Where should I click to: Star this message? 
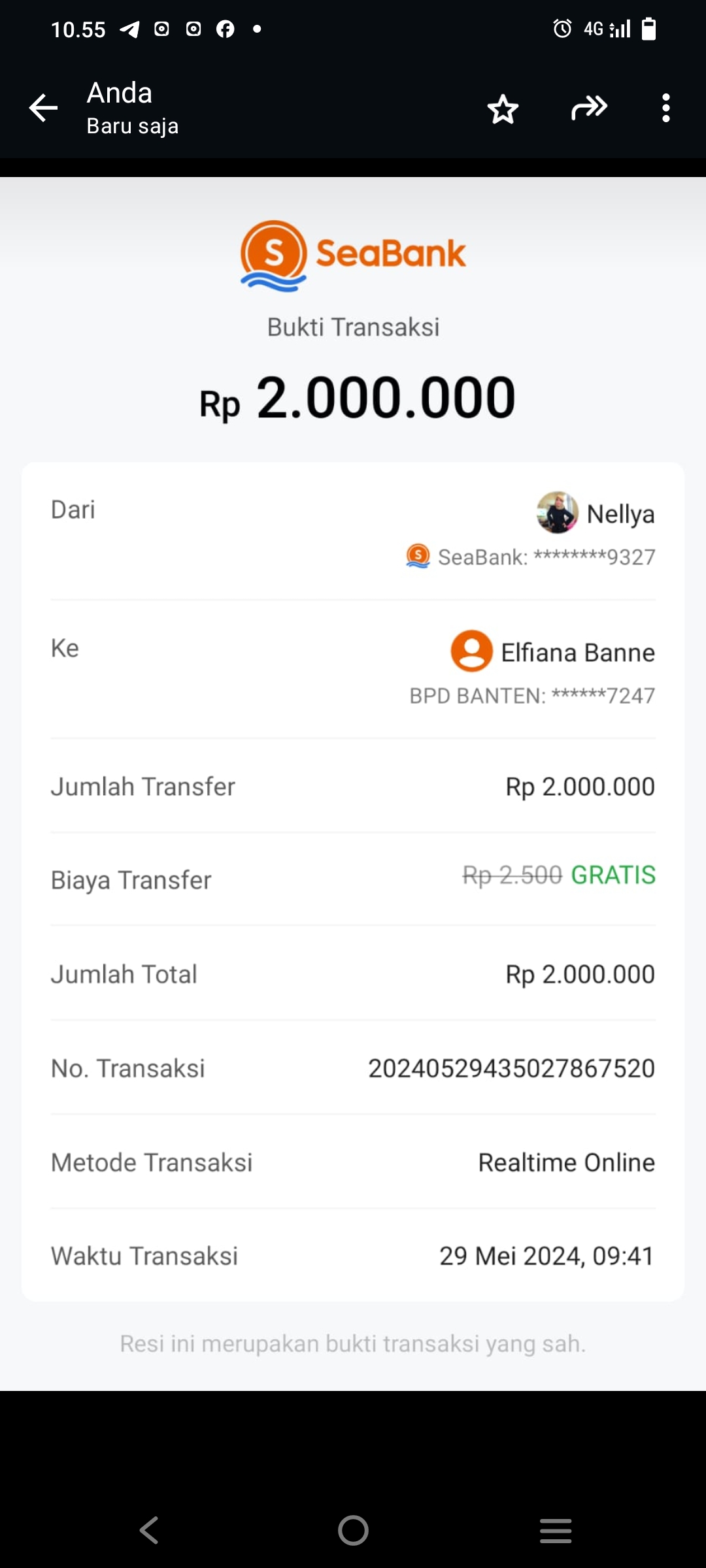point(503,108)
